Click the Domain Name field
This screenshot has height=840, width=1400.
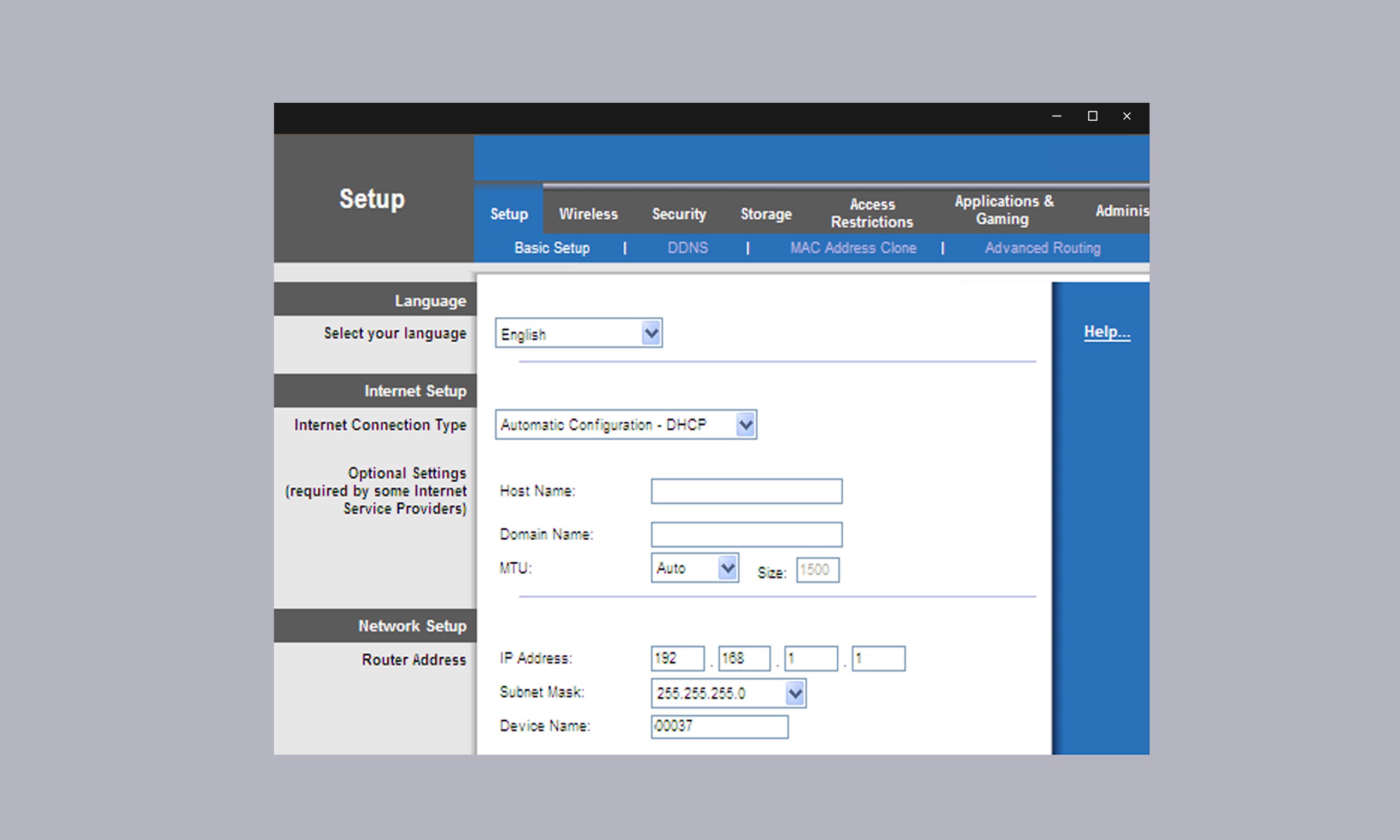click(x=746, y=534)
